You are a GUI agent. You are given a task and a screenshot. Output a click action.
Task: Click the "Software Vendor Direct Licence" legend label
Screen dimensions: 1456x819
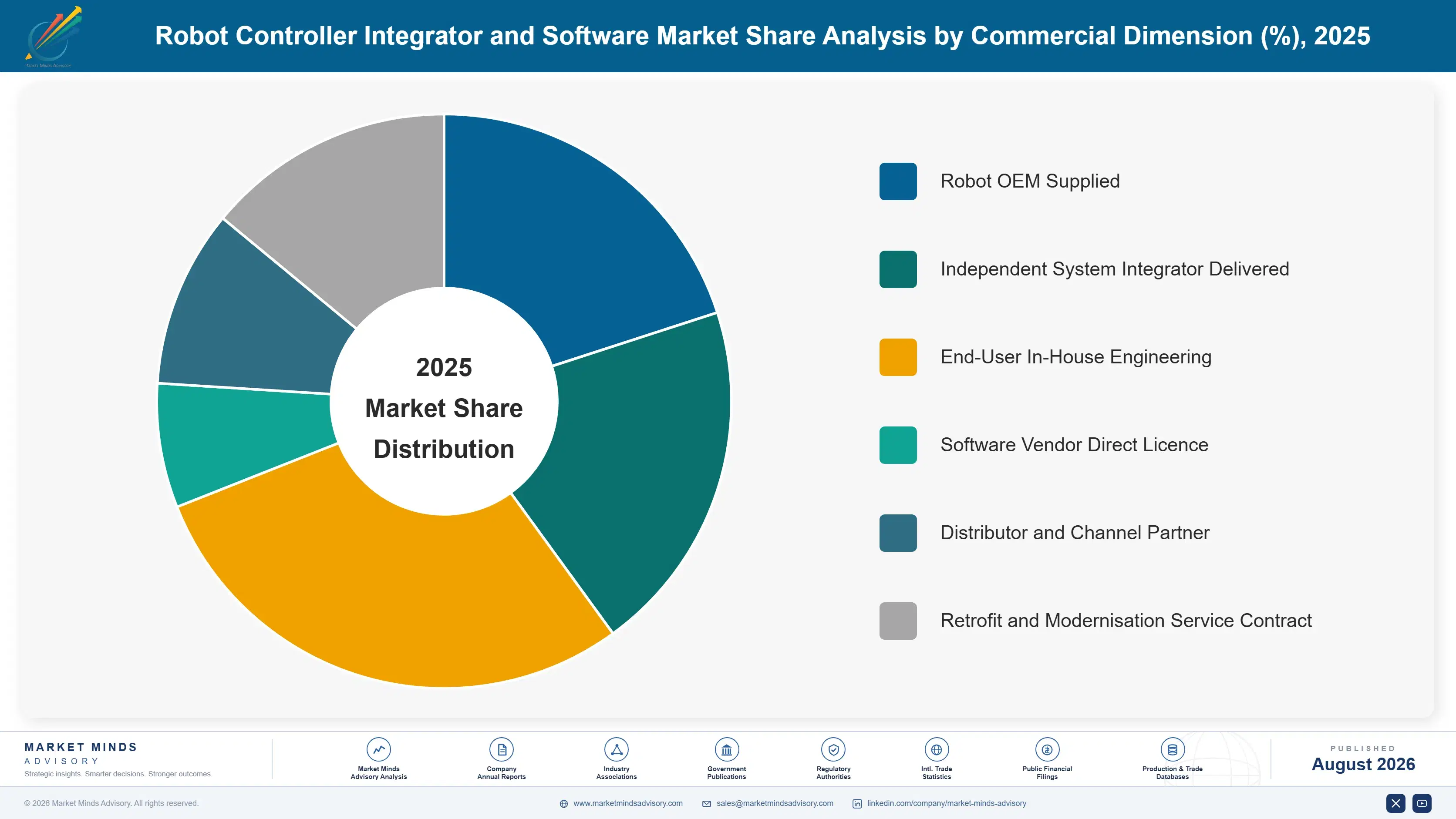coord(1074,445)
